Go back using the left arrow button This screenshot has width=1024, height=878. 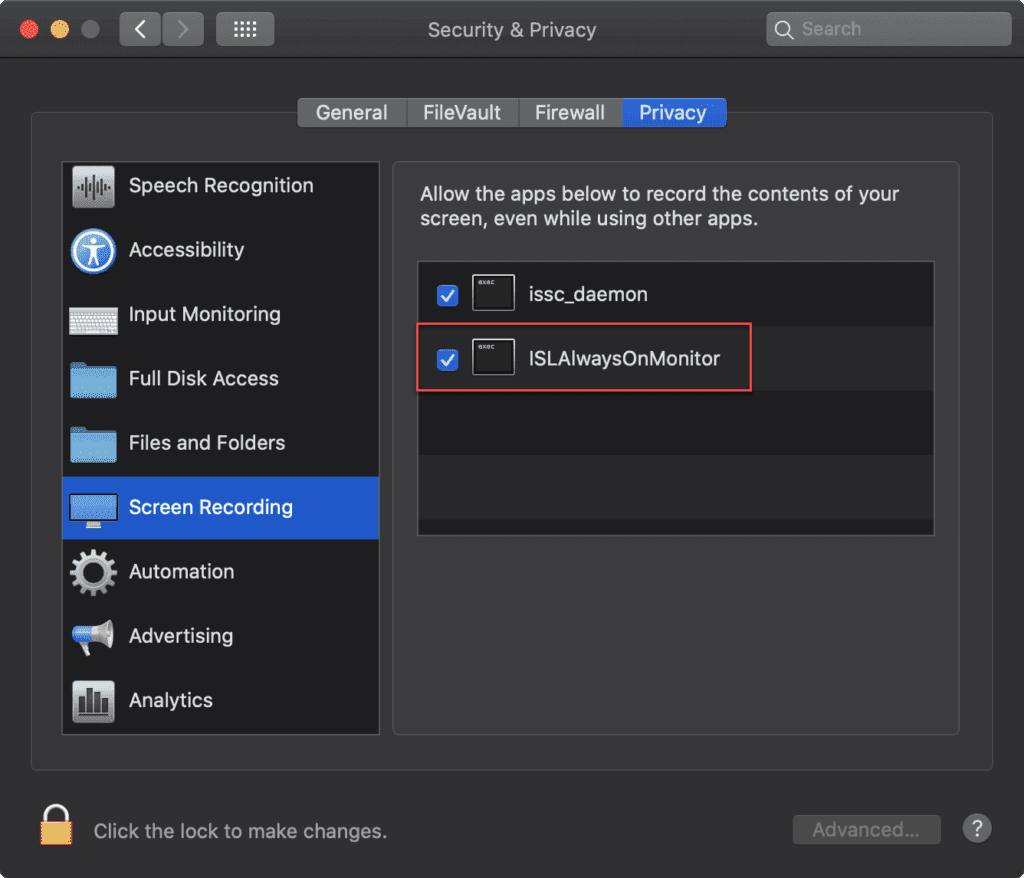(140, 29)
